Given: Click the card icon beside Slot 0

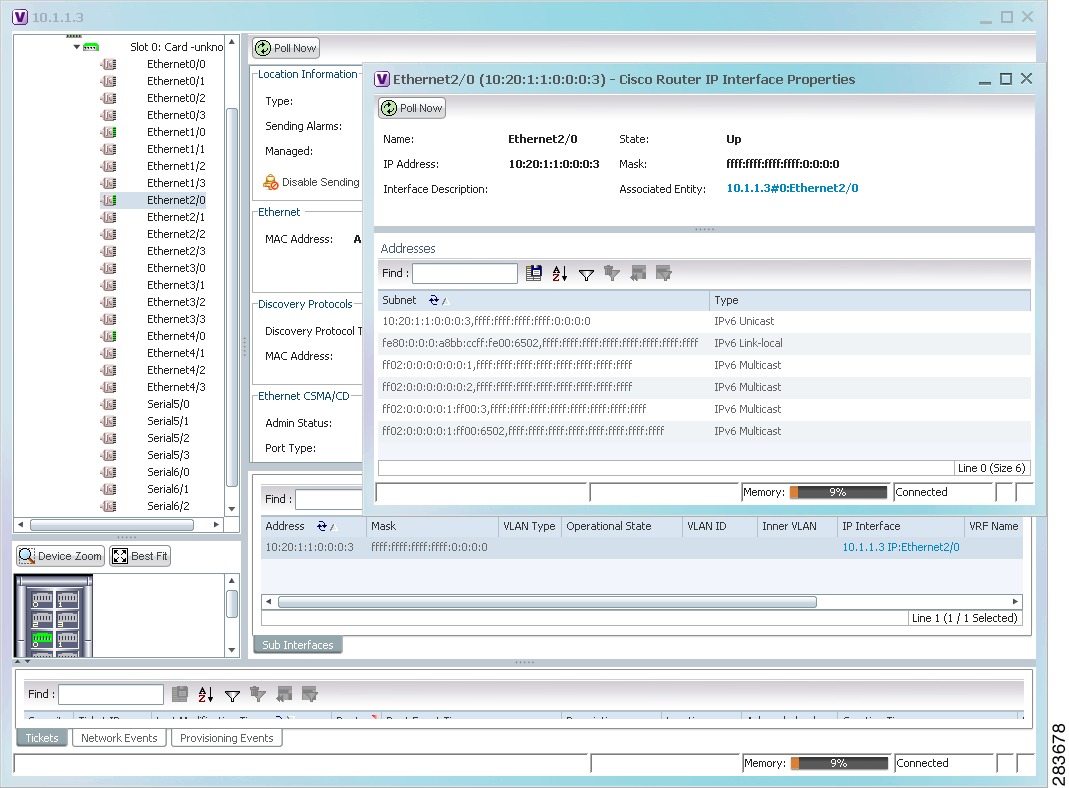Looking at the screenshot, I should tap(91, 47).
